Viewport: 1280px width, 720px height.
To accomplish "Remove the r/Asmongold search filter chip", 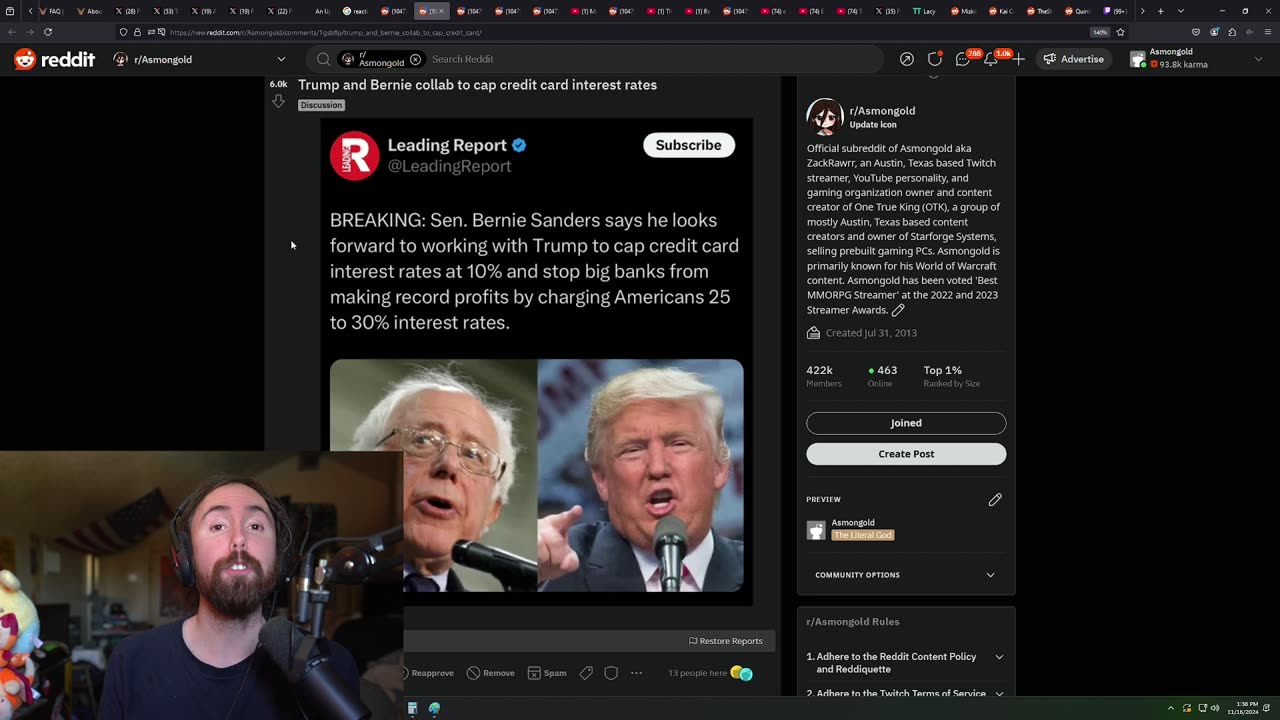I will (415, 59).
